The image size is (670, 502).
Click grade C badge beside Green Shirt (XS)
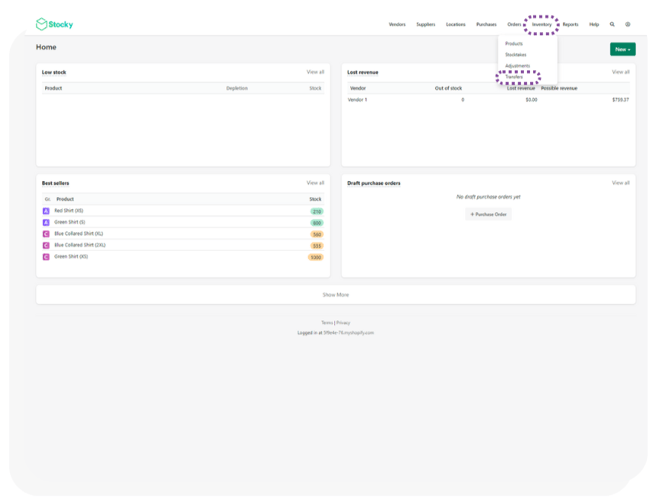click(46, 257)
